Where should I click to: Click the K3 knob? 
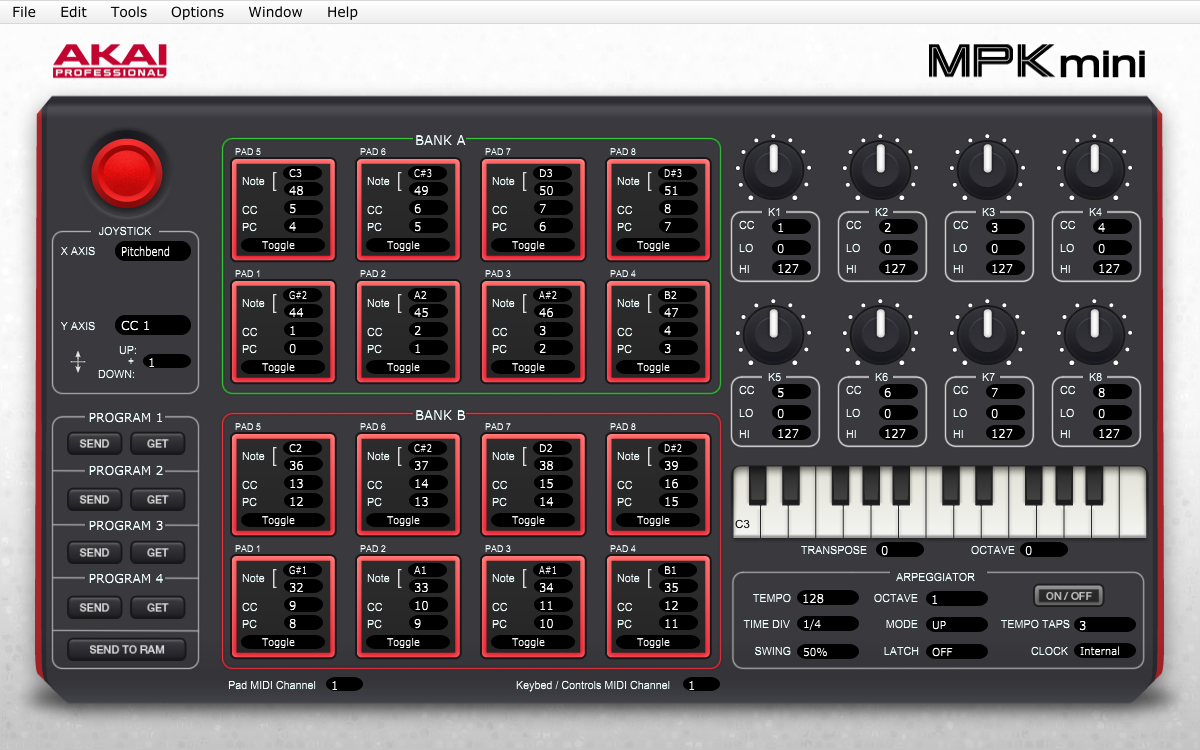(x=987, y=167)
